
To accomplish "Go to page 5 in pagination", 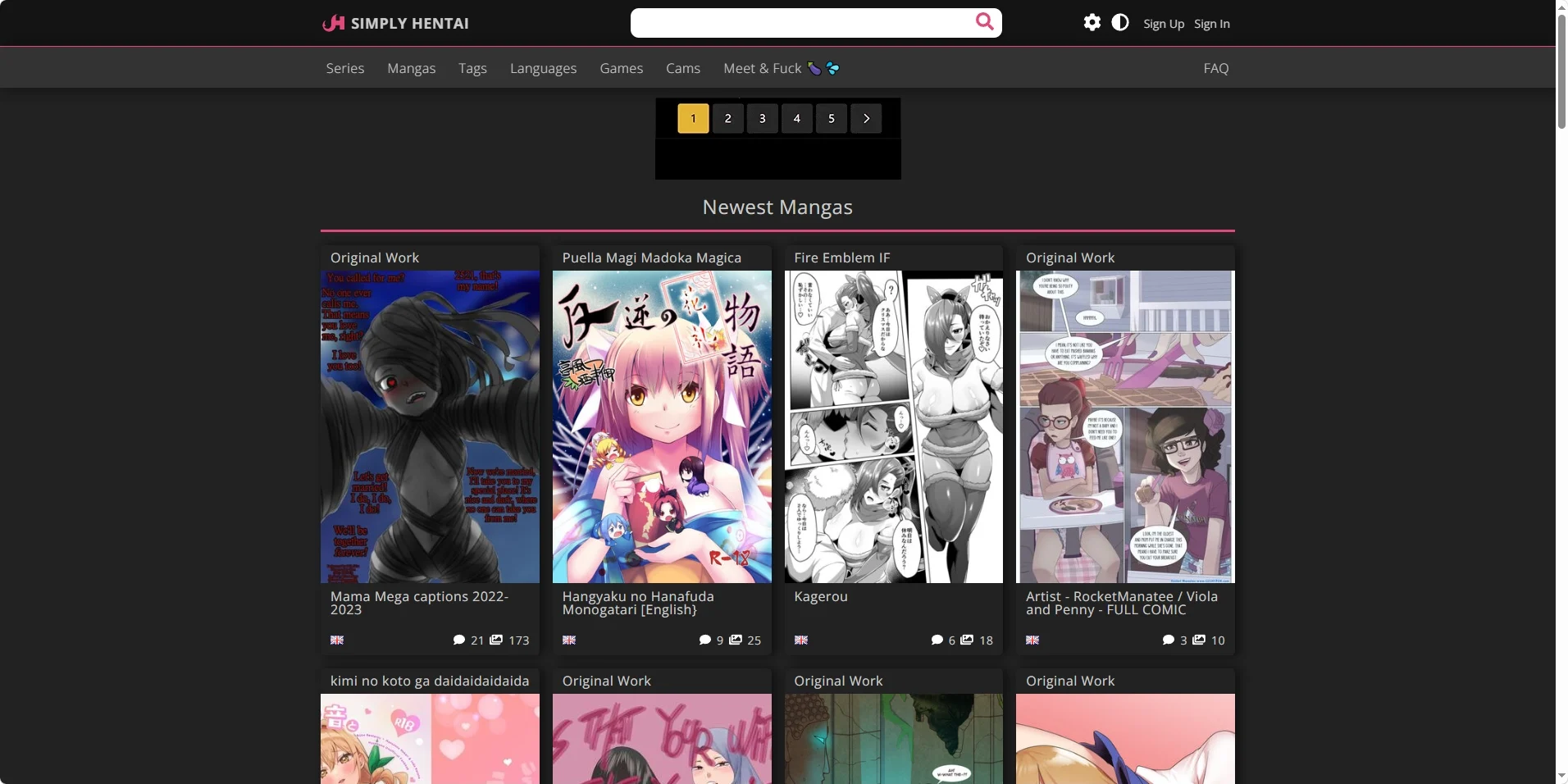I will [x=831, y=118].
